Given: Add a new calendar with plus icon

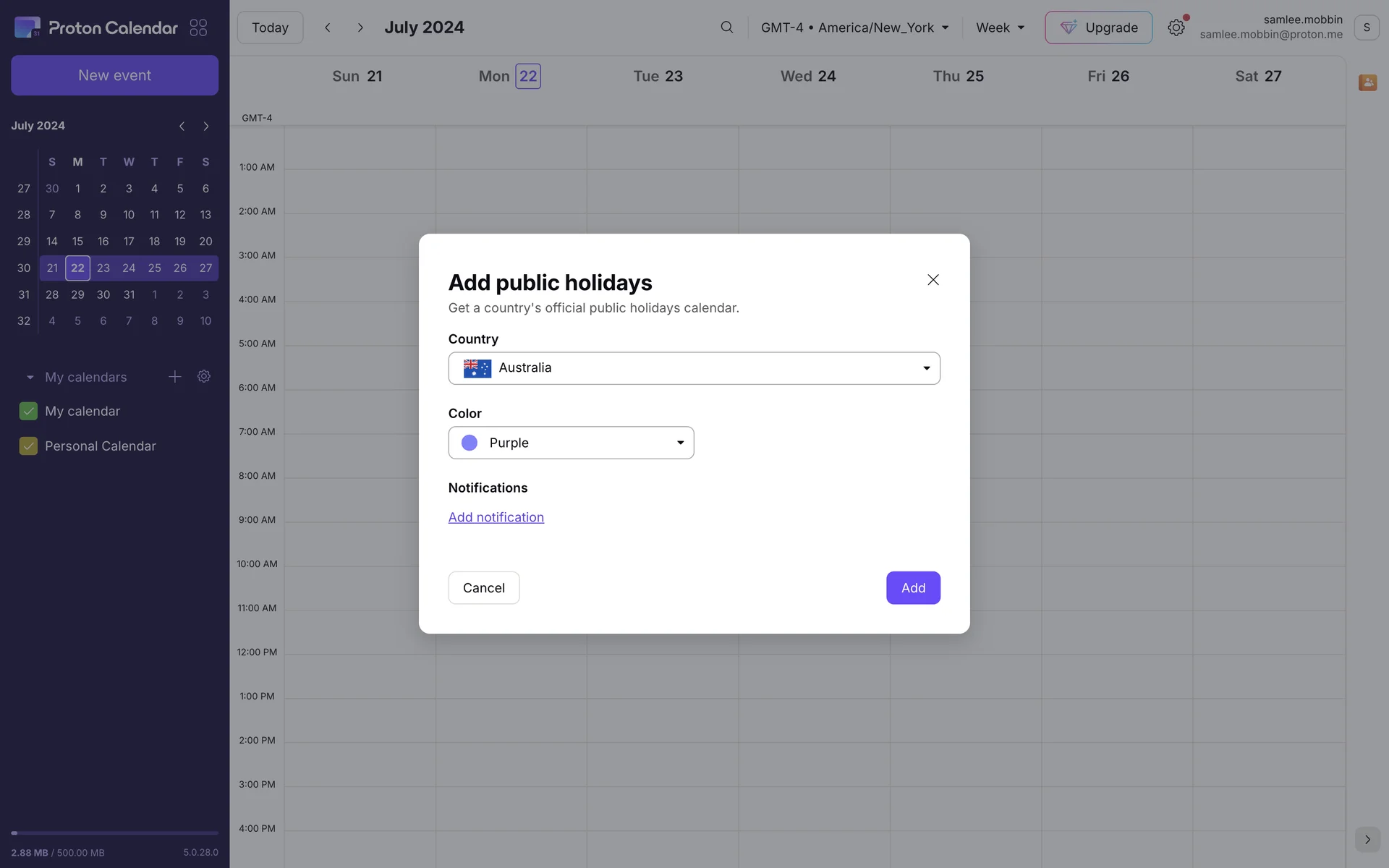Looking at the screenshot, I should [174, 377].
